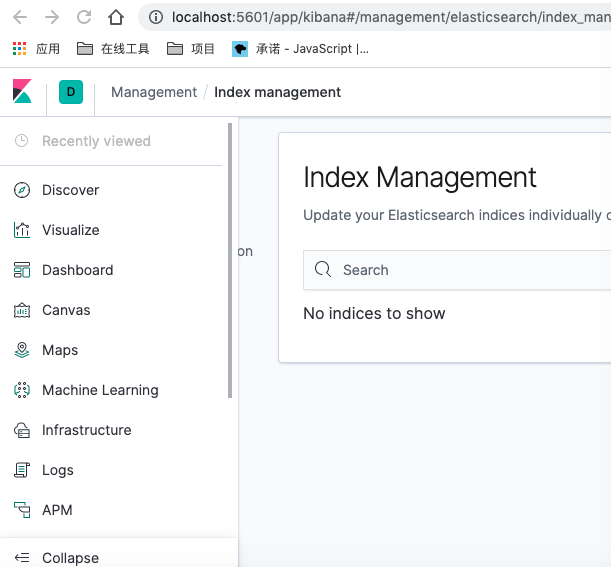Open Logs in the sidebar
Viewport: 611px width, 567px height.
[58, 470]
